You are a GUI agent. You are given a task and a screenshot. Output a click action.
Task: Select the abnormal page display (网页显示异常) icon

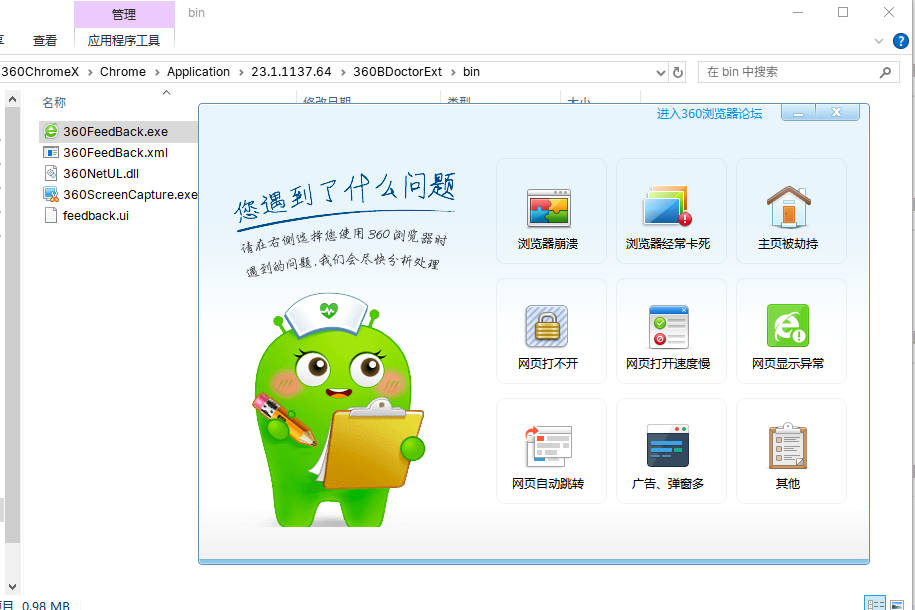click(x=788, y=326)
